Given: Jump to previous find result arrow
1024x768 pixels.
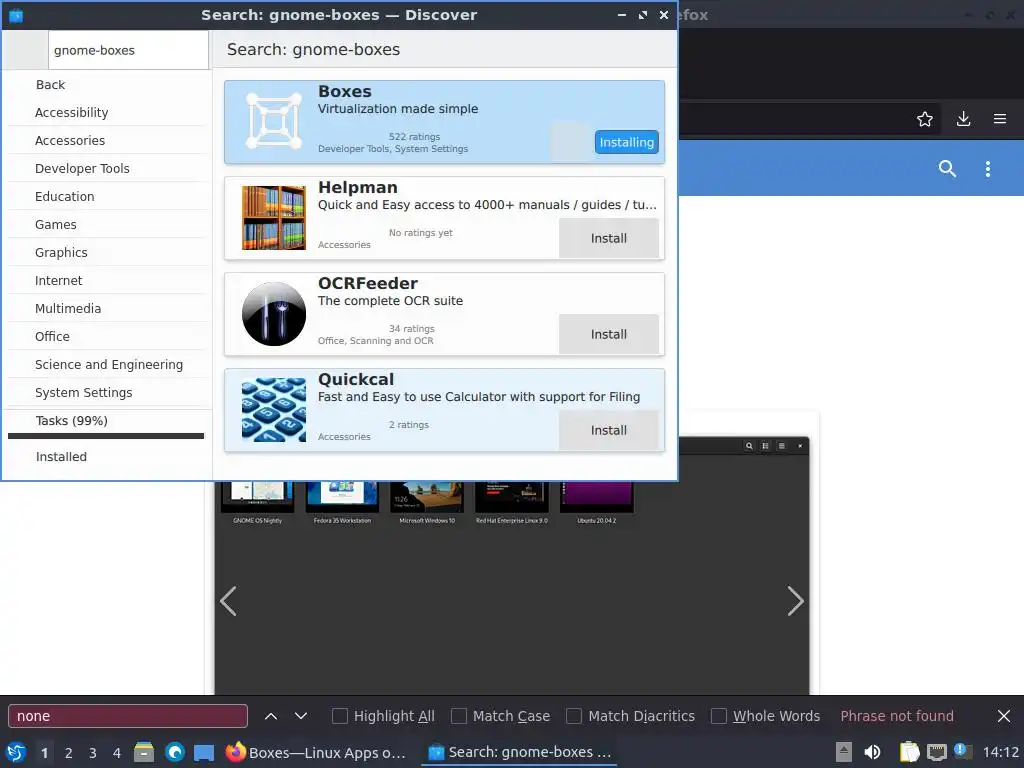Looking at the screenshot, I should tap(270, 716).
